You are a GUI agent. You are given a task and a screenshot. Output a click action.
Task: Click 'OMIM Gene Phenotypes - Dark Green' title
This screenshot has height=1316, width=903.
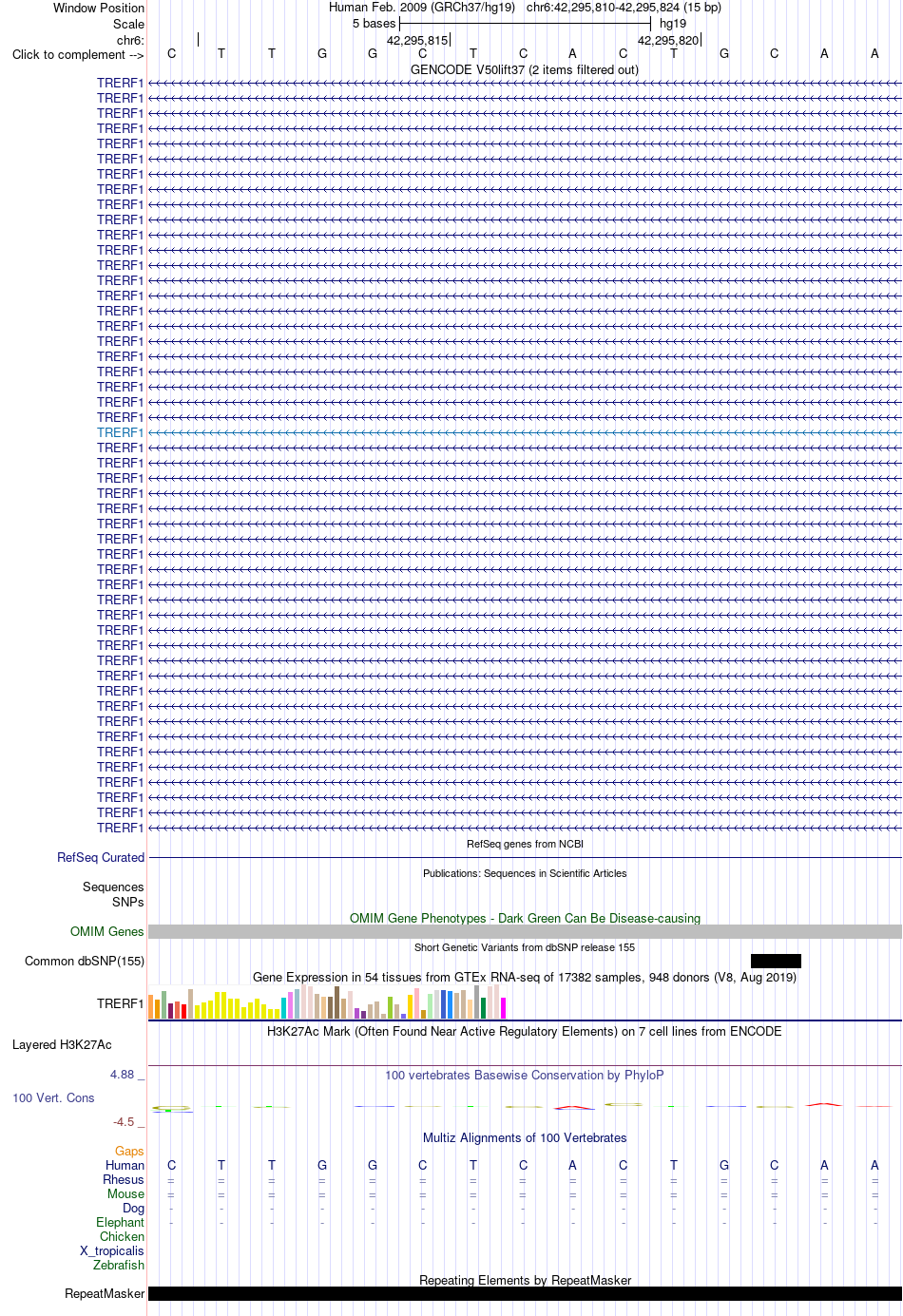(525, 918)
